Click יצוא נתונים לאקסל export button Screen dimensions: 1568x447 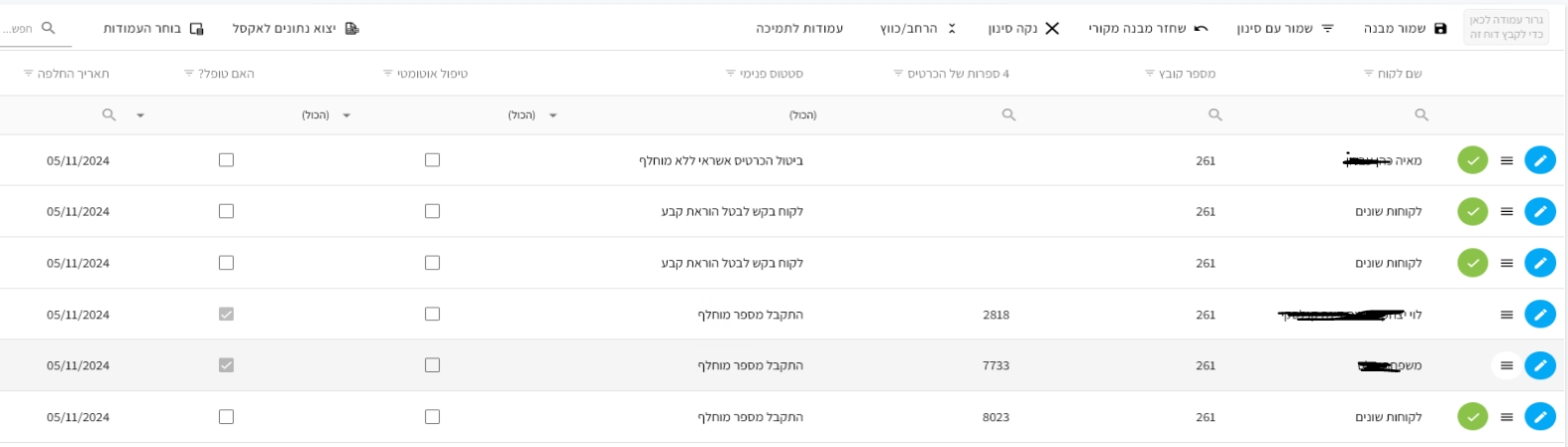[x=296, y=28]
